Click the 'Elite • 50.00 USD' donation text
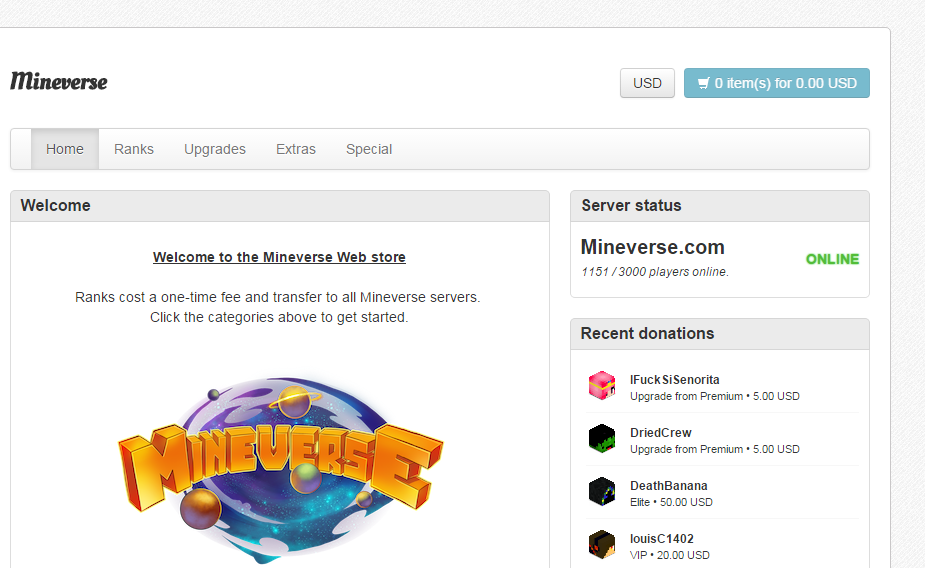This screenshot has width=925, height=568. (671, 503)
